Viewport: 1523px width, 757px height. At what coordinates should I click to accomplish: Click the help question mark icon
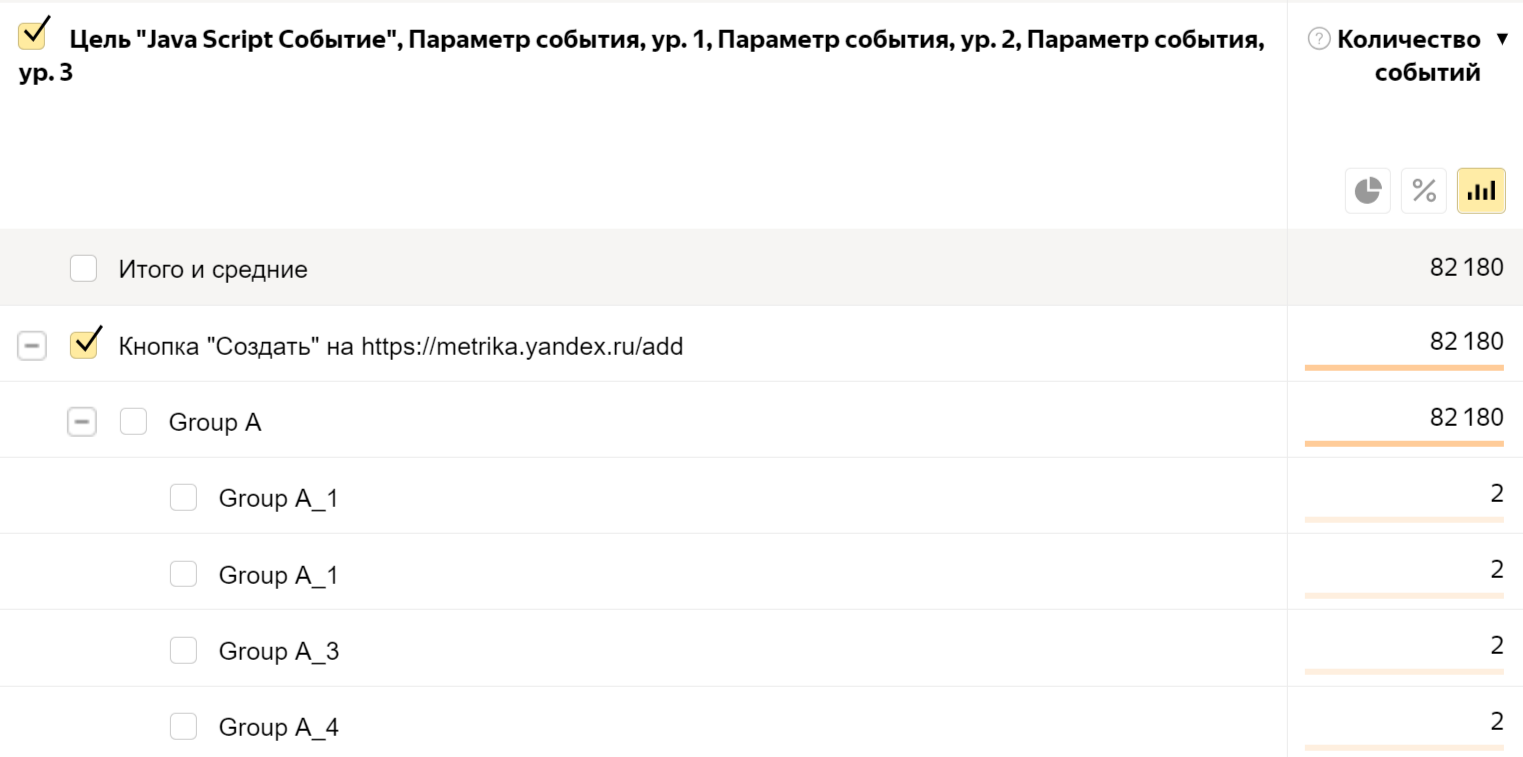pos(1319,39)
